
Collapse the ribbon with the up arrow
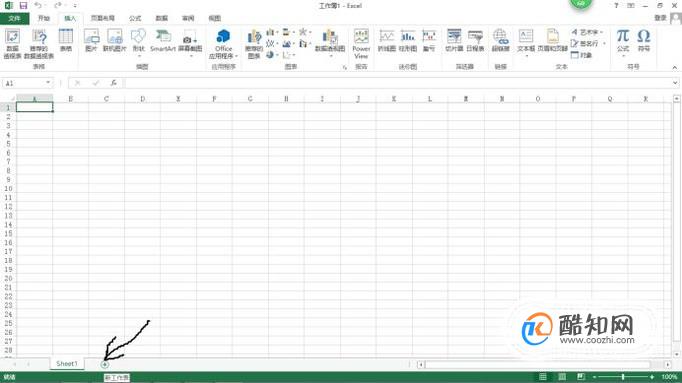(675, 67)
